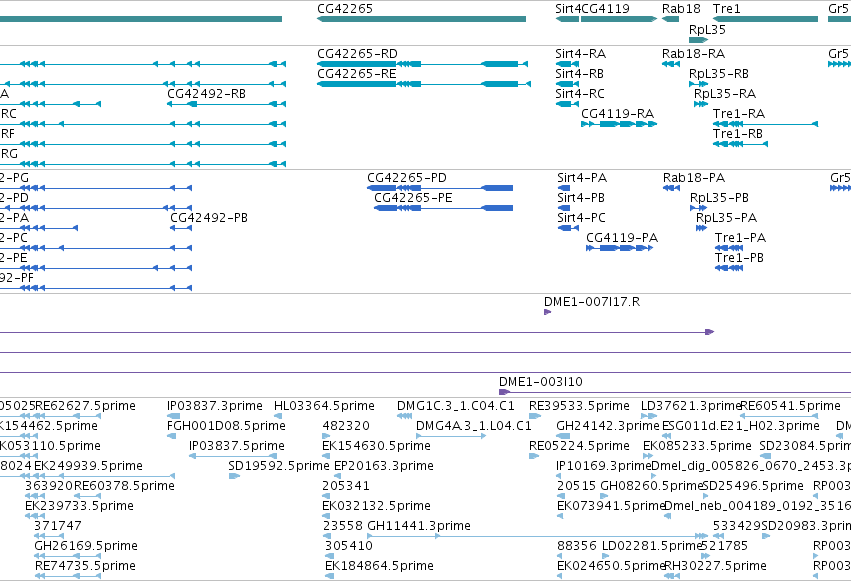
Task: Click protein Sirt4-PB
Action: click(x=581, y=198)
